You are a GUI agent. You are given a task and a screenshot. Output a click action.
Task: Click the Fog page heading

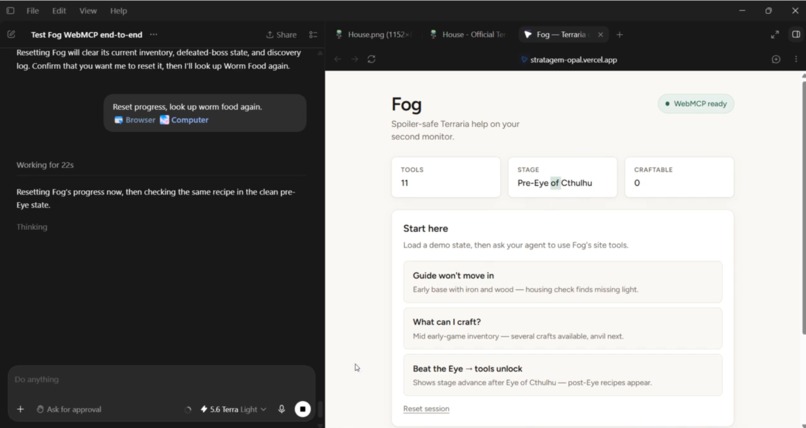coord(406,104)
